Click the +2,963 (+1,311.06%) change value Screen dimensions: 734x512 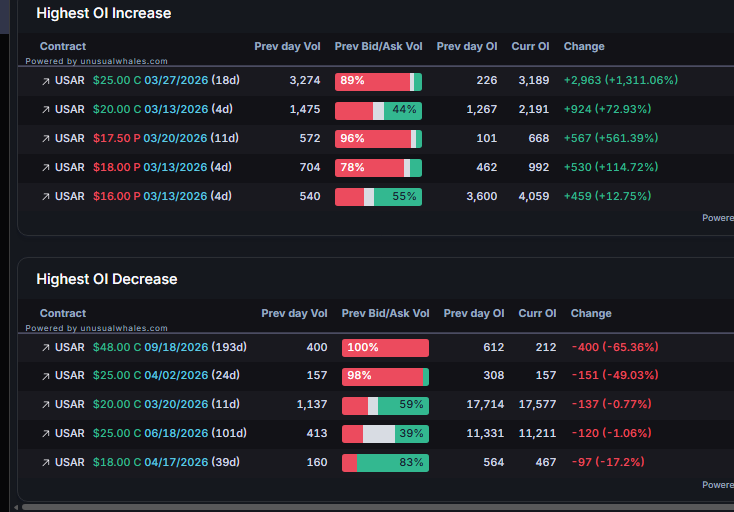click(621, 80)
